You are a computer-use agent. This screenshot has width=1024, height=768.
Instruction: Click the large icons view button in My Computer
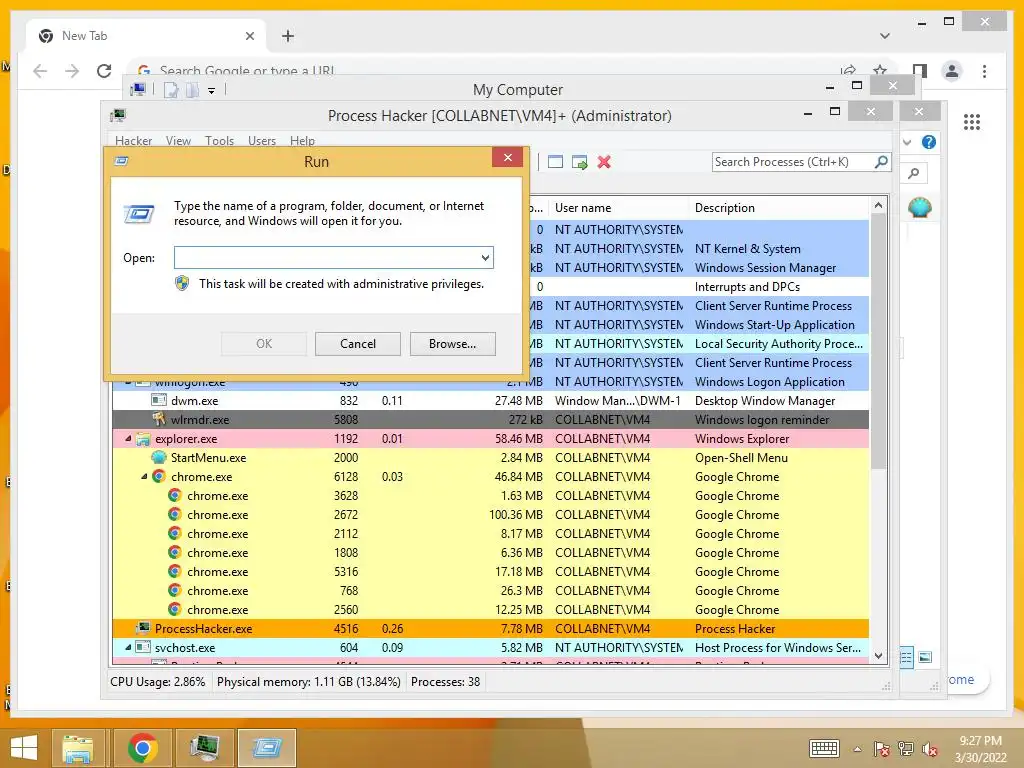pyautogui.click(x=925, y=658)
